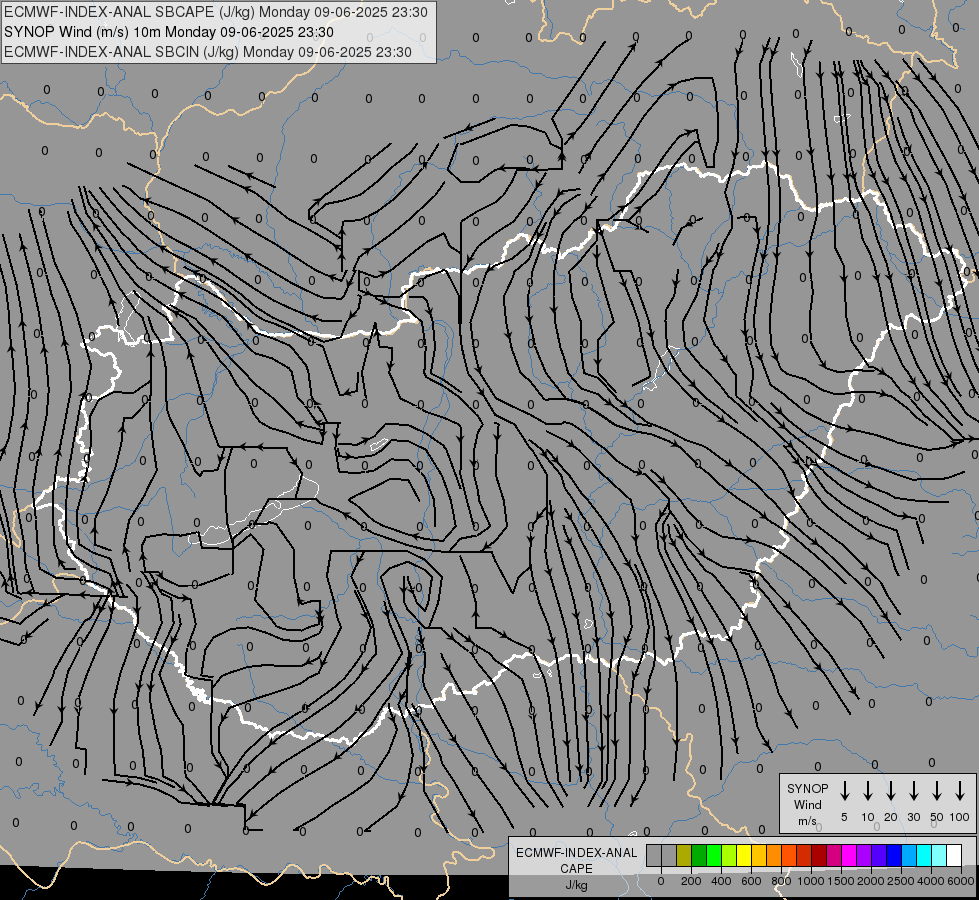Select the magenta CAPE swatch
This screenshot has height=900, width=979.
tap(849, 855)
